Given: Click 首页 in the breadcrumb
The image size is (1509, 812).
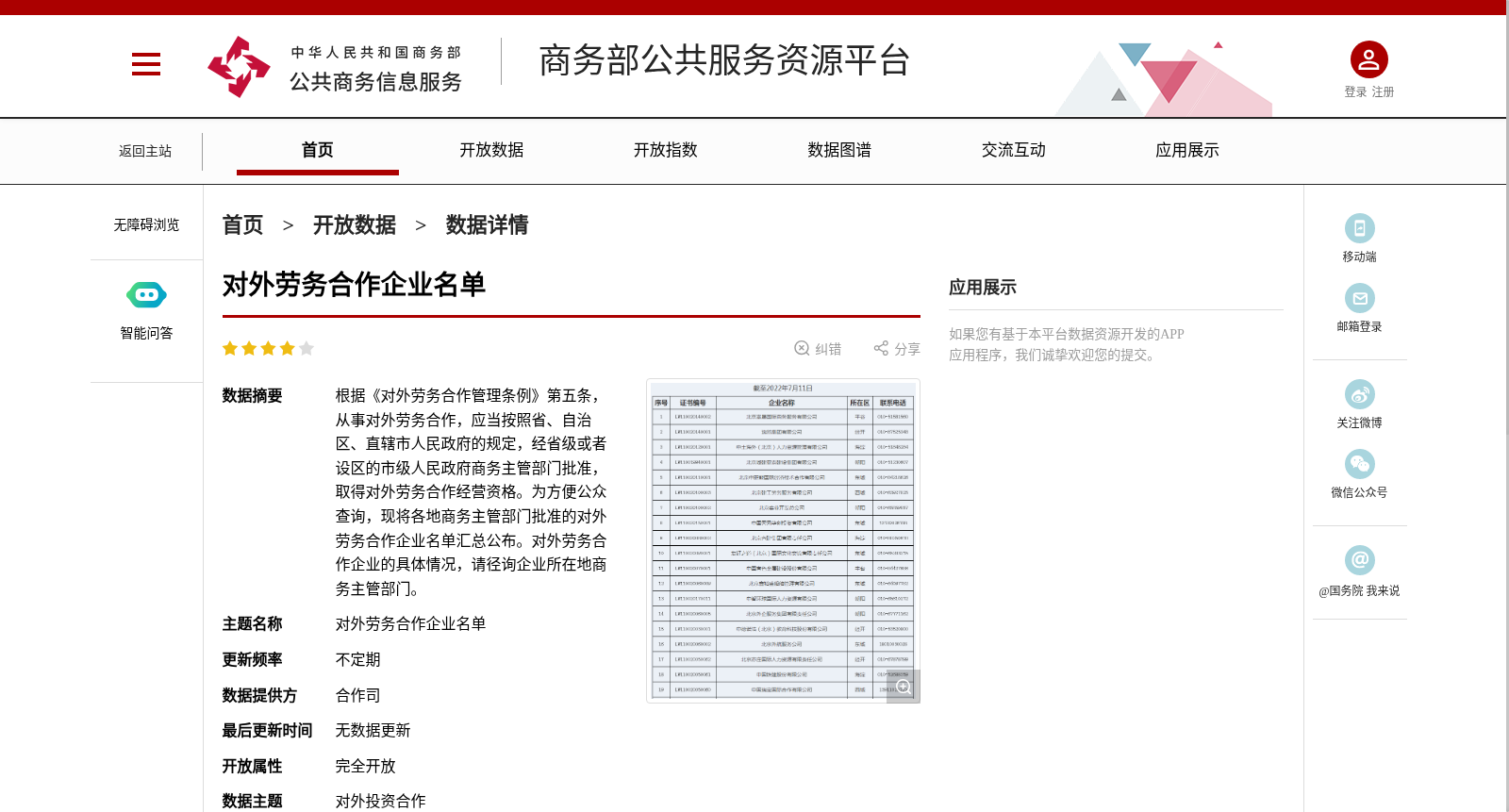Looking at the screenshot, I should click(x=242, y=224).
